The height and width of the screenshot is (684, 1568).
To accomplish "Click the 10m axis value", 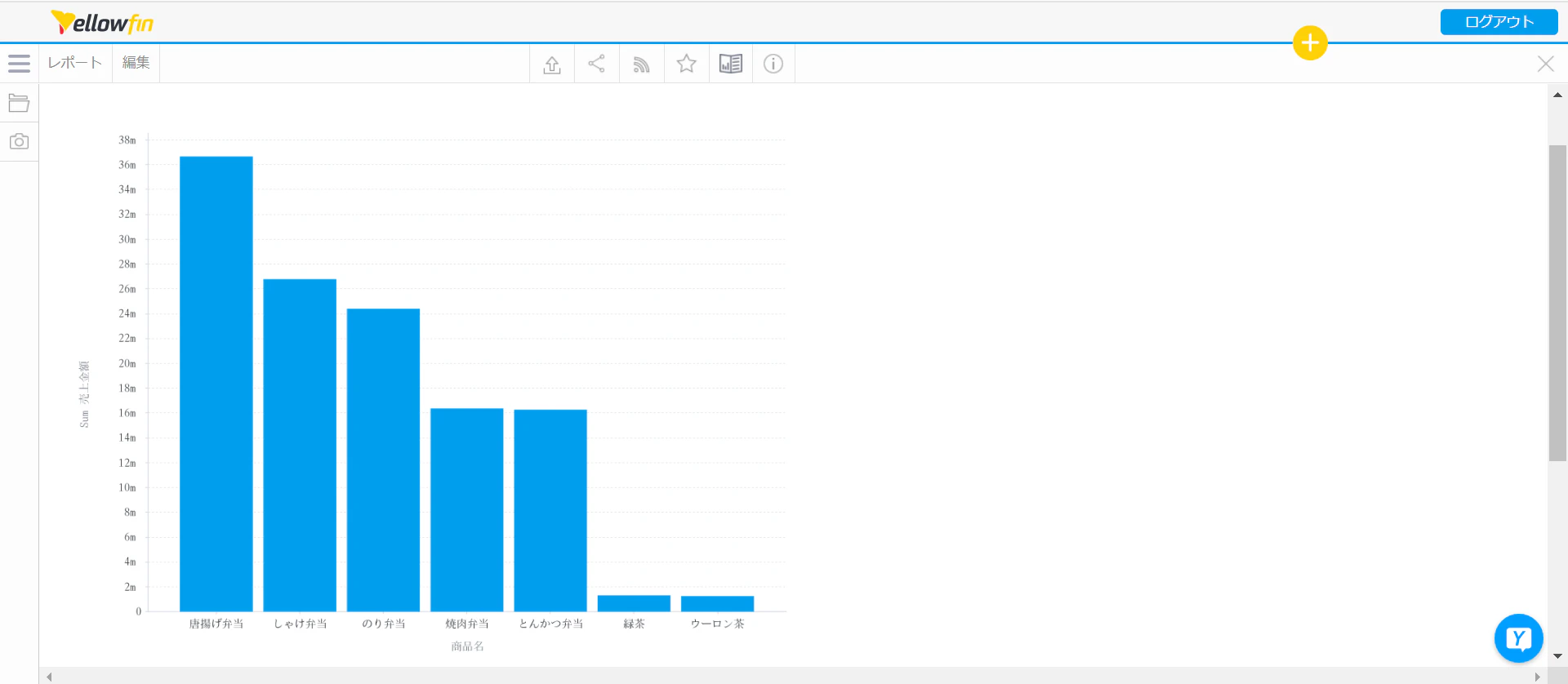I will [x=127, y=487].
